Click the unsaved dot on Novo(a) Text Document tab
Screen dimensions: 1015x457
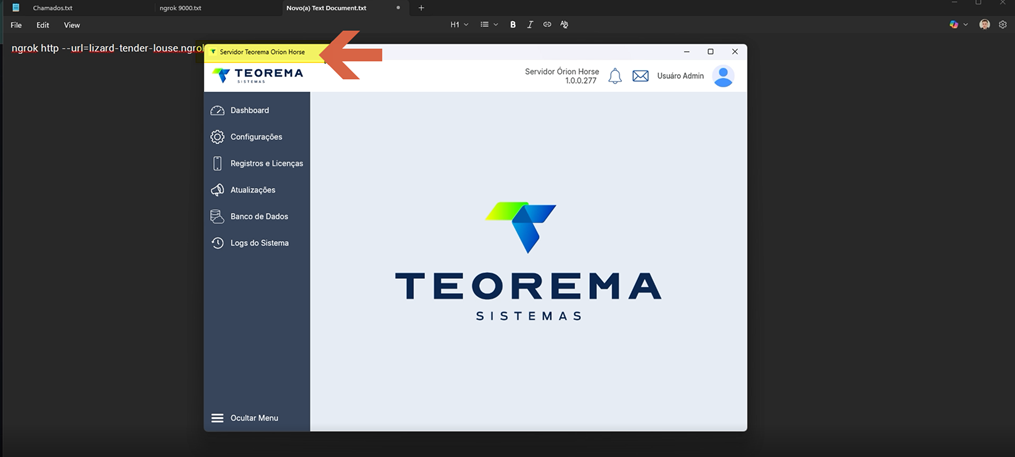pyautogui.click(x=398, y=8)
